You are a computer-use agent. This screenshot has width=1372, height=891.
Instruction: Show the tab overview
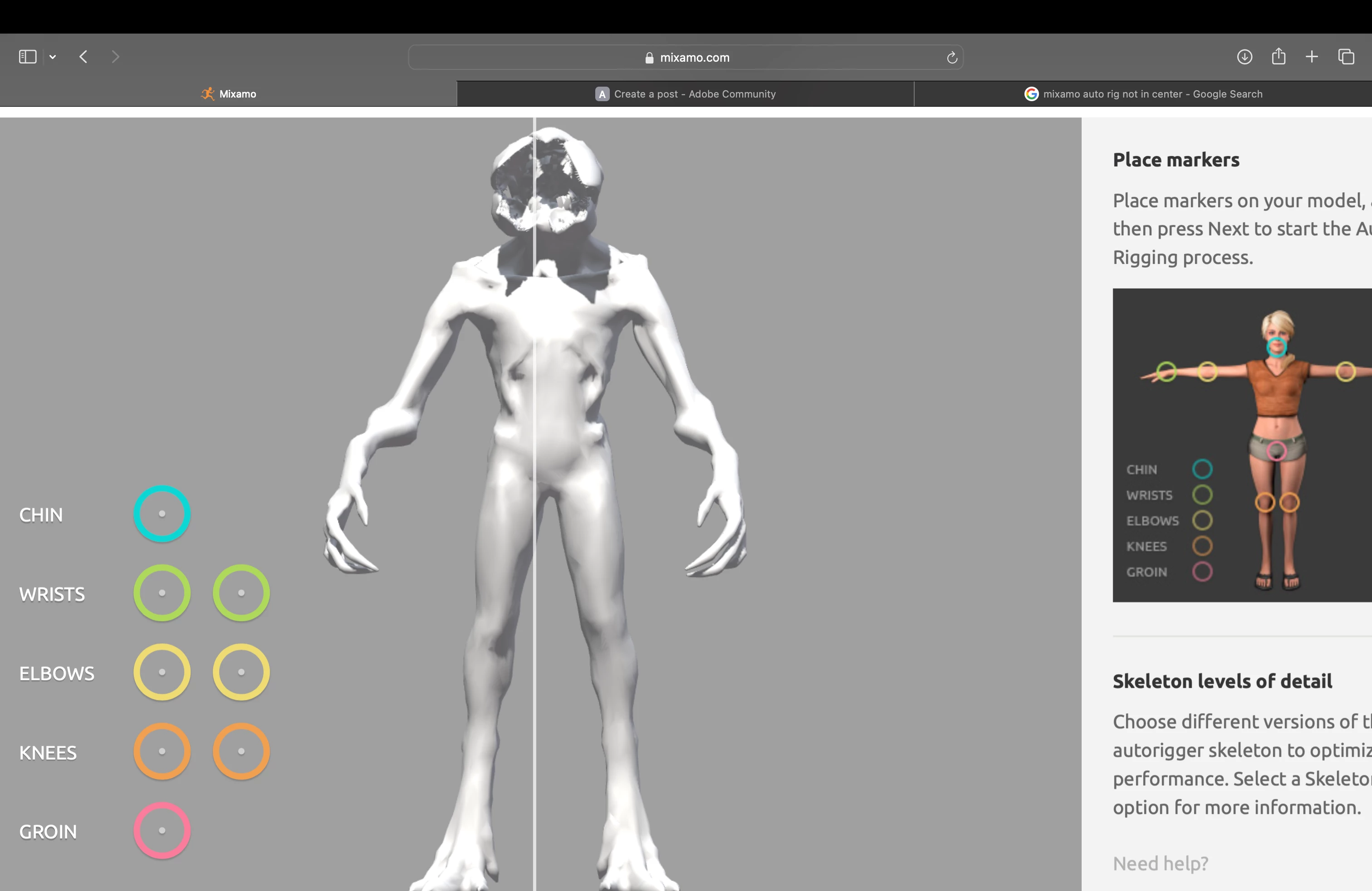1346,56
